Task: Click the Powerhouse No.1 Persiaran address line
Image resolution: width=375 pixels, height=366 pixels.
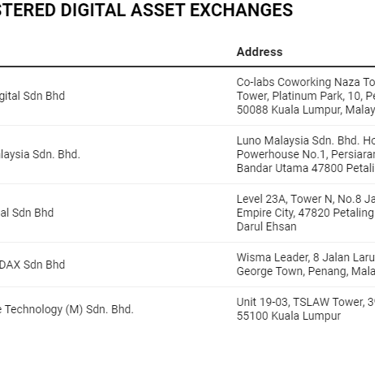Action: 306,154
